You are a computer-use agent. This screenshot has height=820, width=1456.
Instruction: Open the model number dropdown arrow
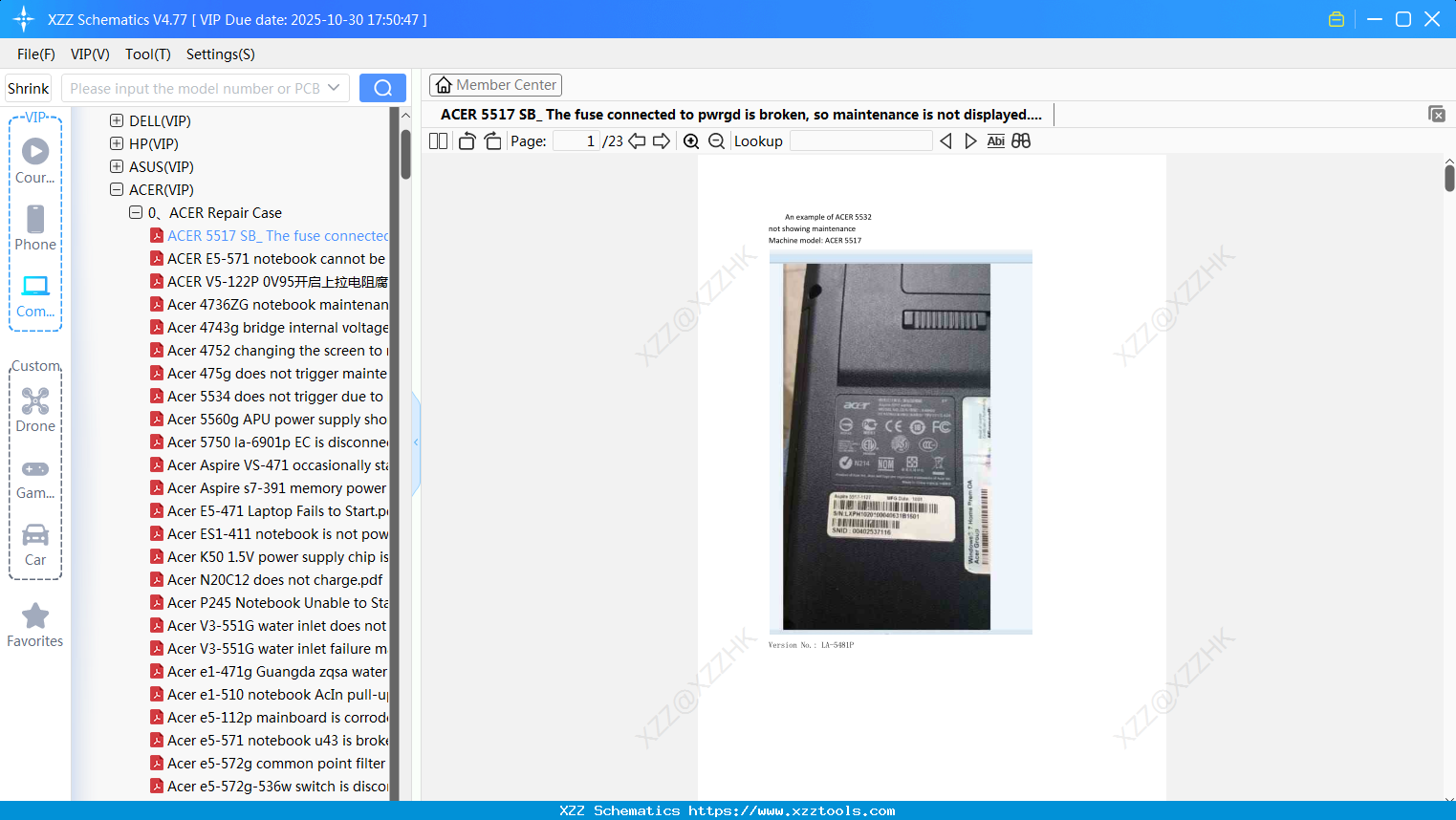pos(334,88)
